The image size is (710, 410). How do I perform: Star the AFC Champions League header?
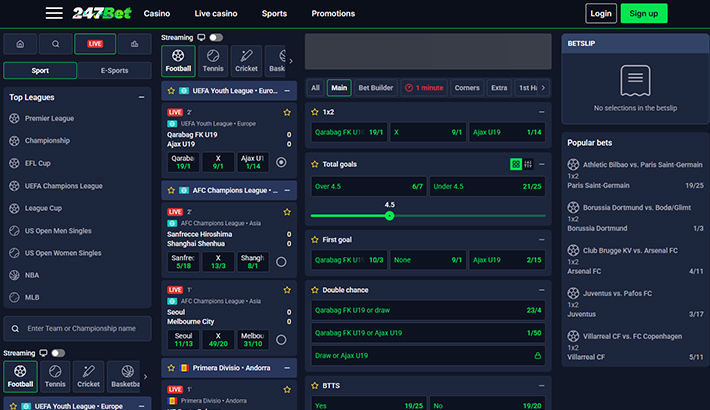pyautogui.click(x=171, y=190)
